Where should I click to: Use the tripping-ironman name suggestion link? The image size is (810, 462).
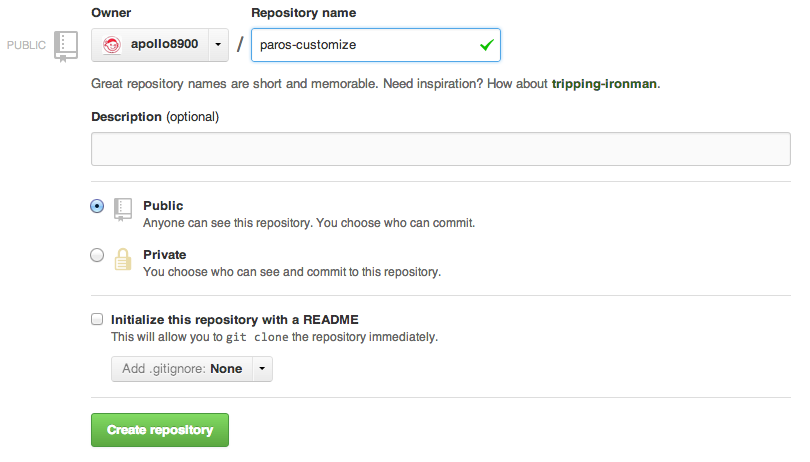tap(605, 84)
